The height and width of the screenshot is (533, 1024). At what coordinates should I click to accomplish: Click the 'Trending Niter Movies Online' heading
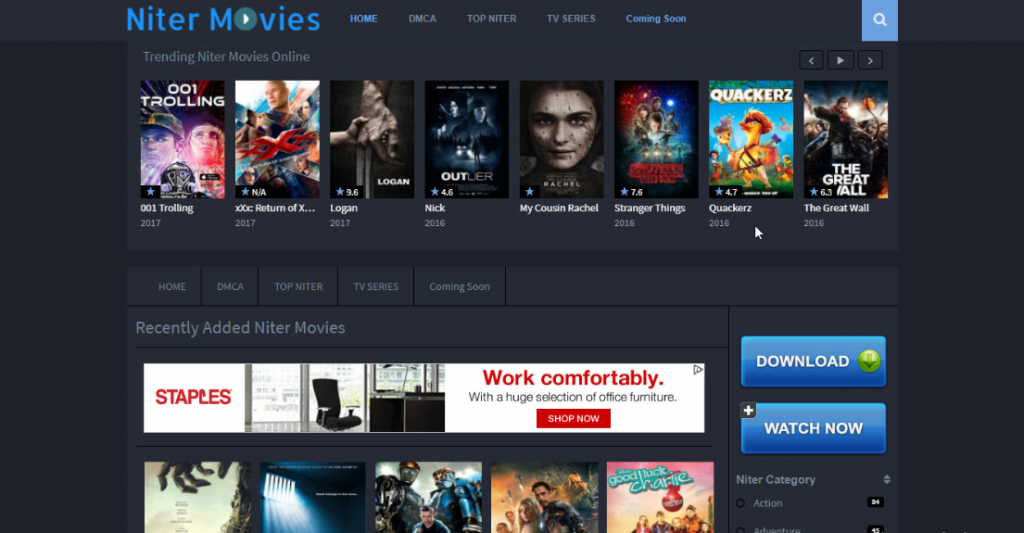[226, 57]
